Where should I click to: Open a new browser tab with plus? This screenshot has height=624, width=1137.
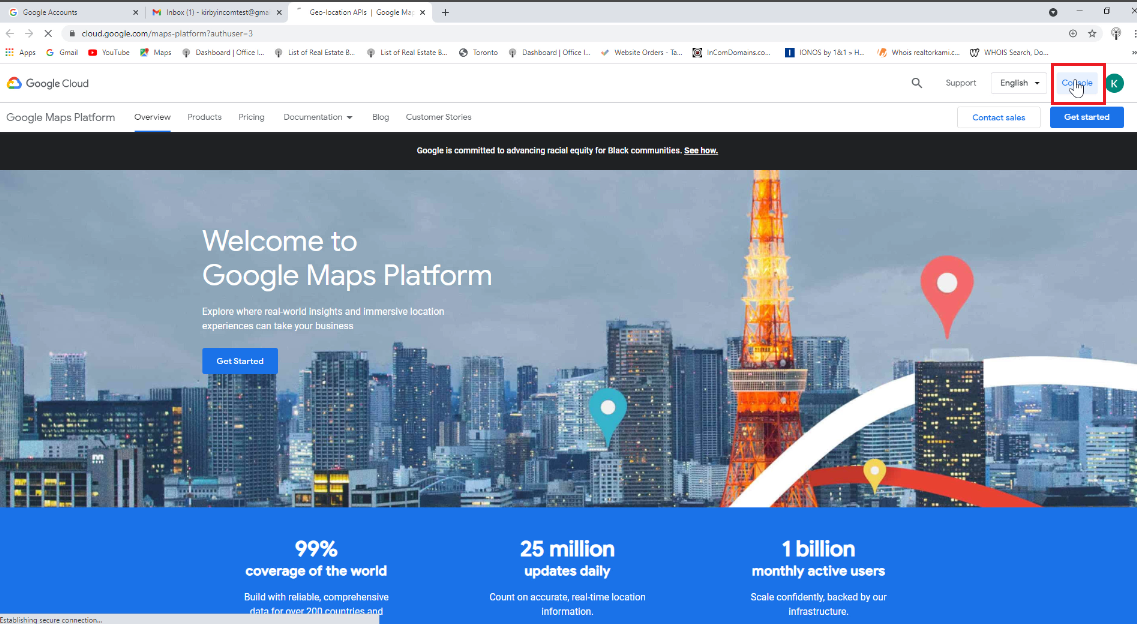[x=445, y=12]
